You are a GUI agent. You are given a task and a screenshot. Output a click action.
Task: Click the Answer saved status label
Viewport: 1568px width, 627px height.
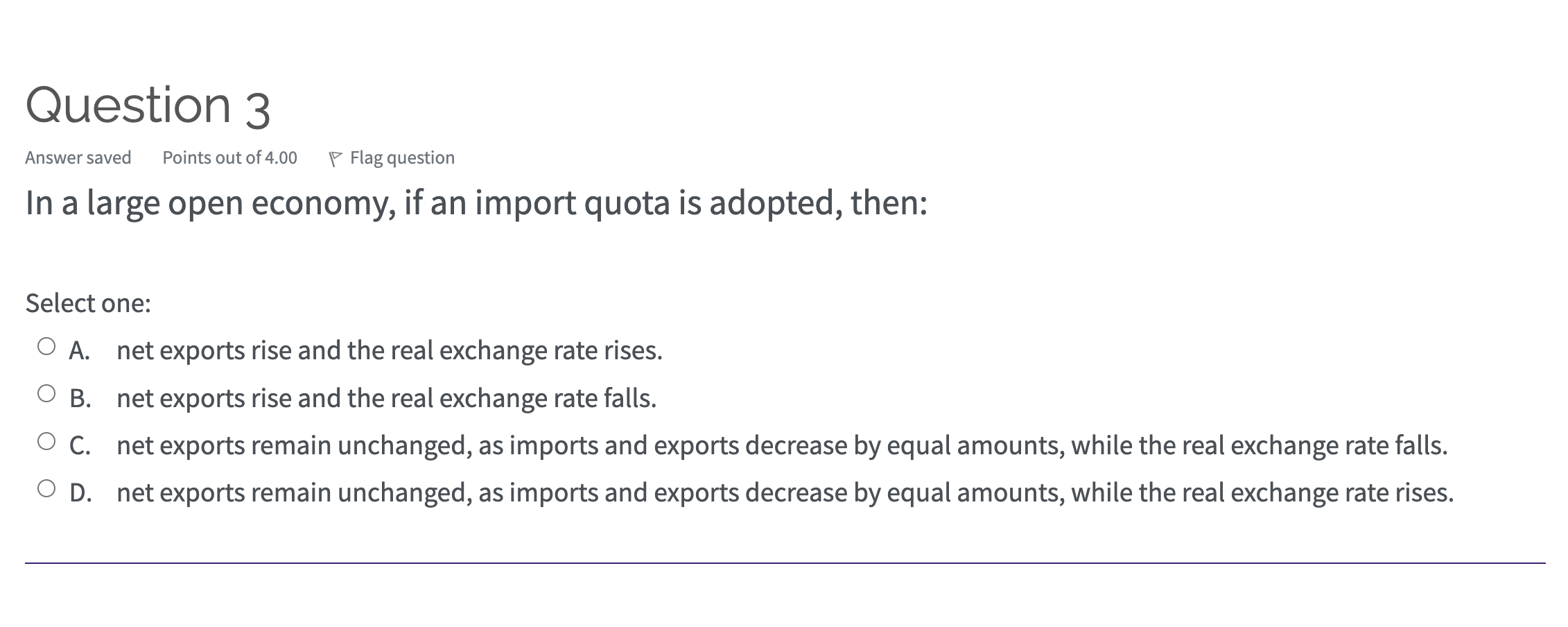[x=78, y=157]
